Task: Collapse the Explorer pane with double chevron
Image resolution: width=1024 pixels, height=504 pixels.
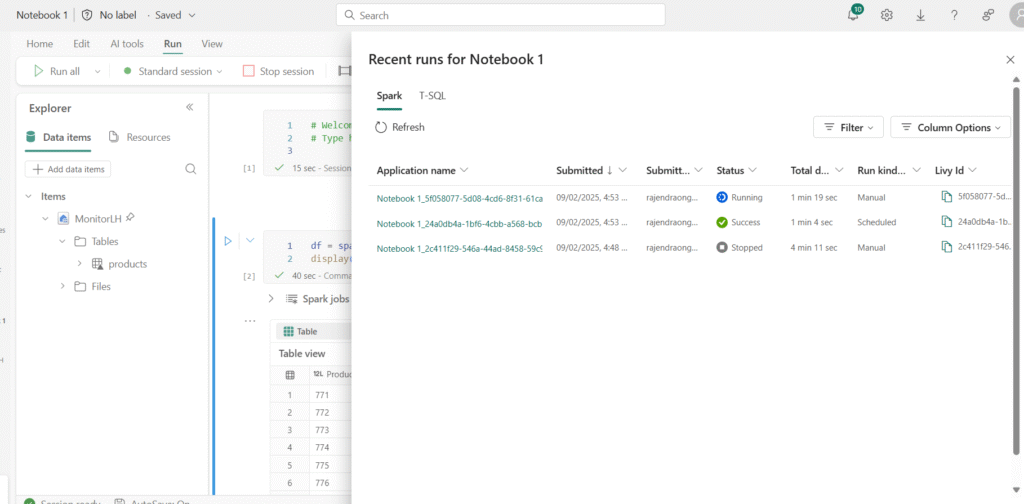Action: (189, 107)
